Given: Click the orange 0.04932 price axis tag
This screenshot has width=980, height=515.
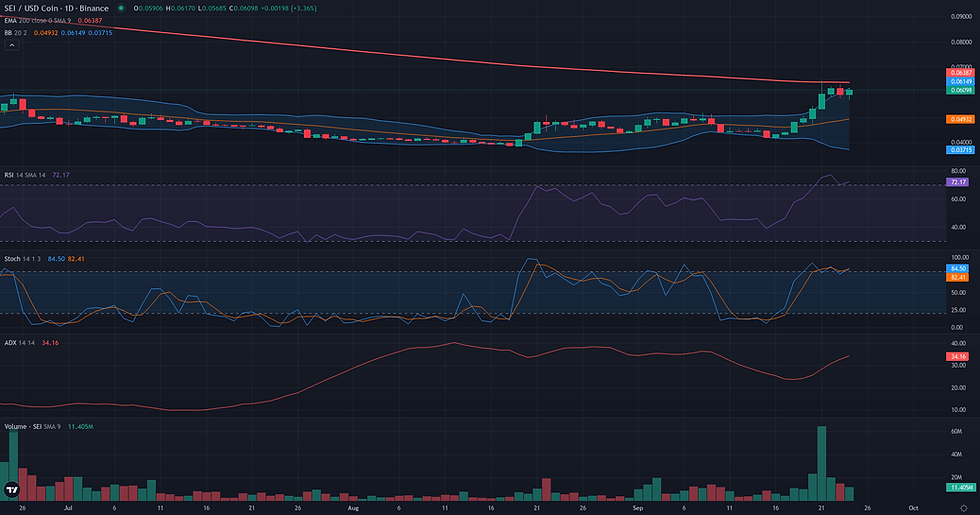Looking at the screenshot, I should 960,119.
